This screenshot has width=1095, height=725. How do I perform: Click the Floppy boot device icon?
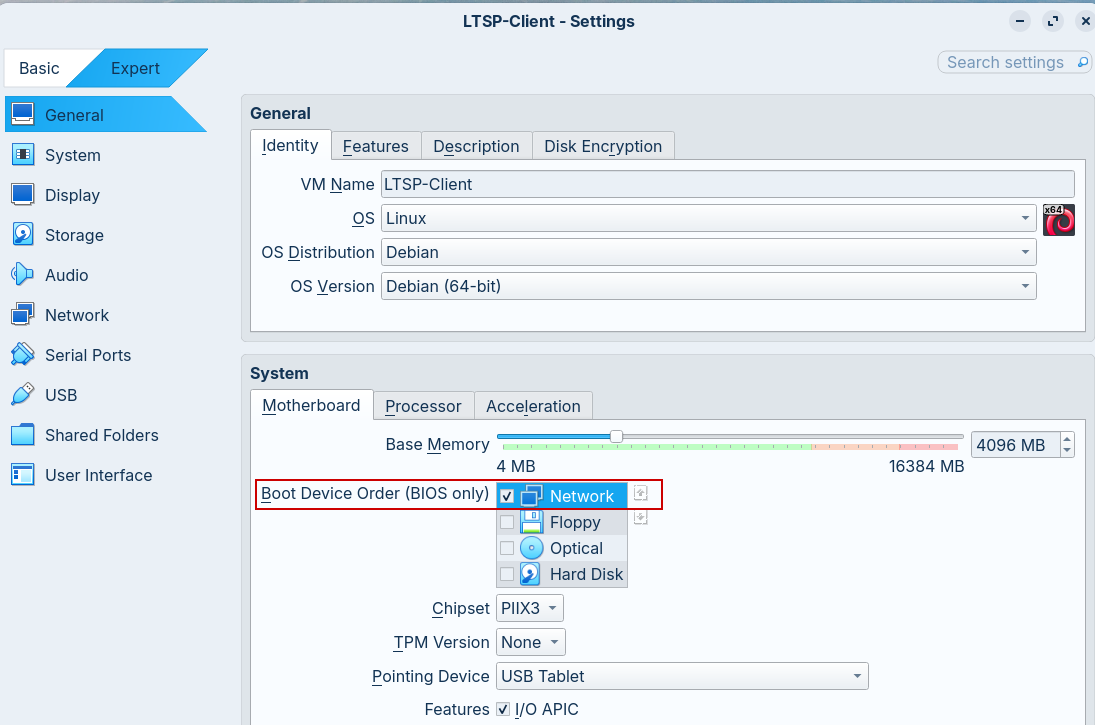(531, 522)
